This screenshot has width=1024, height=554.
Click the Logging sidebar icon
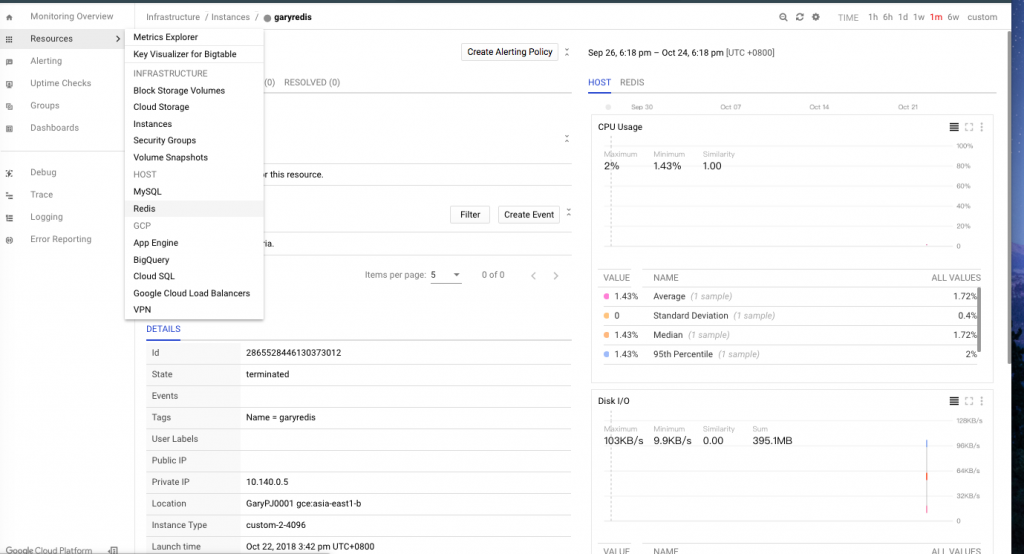point(9,218)
